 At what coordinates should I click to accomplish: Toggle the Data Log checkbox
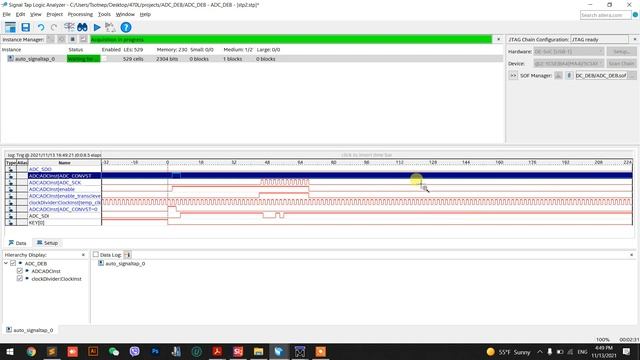tap(96, 254)
